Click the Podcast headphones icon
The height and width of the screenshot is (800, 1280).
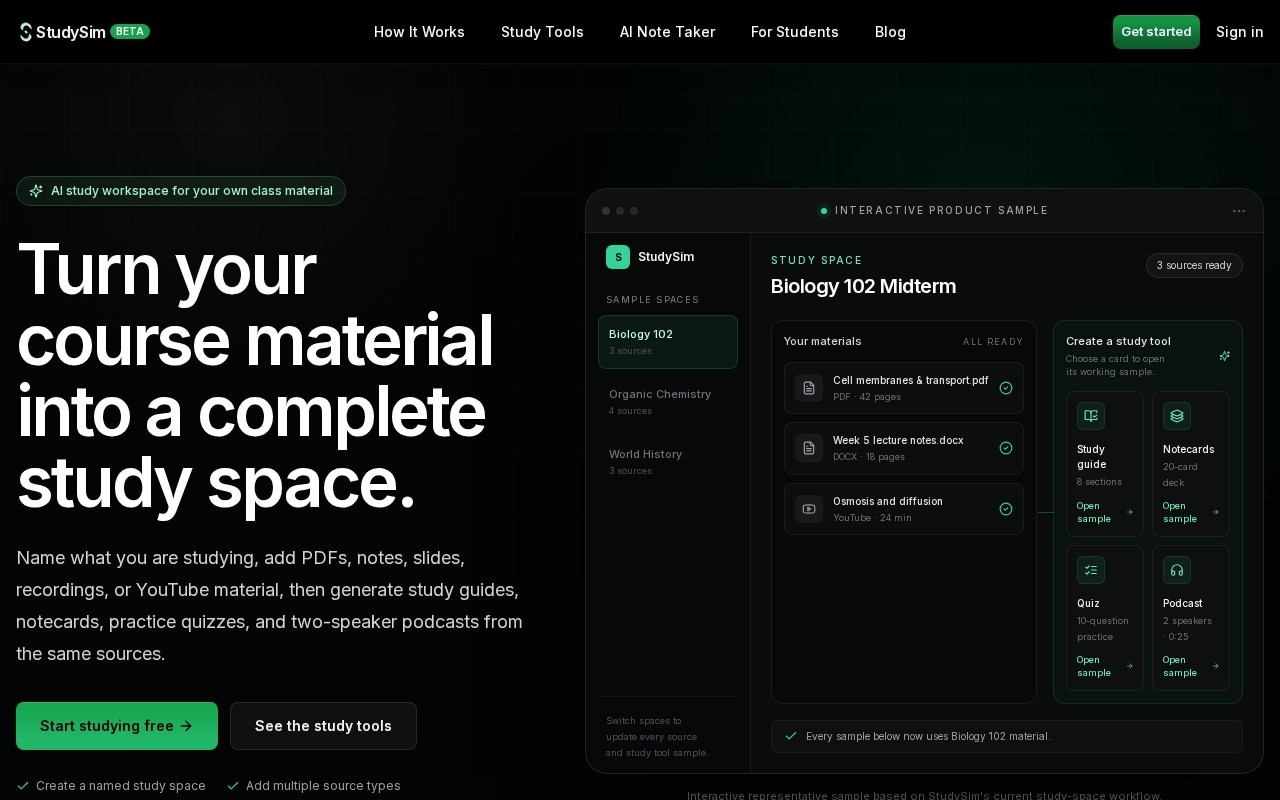coord(1177,570)
